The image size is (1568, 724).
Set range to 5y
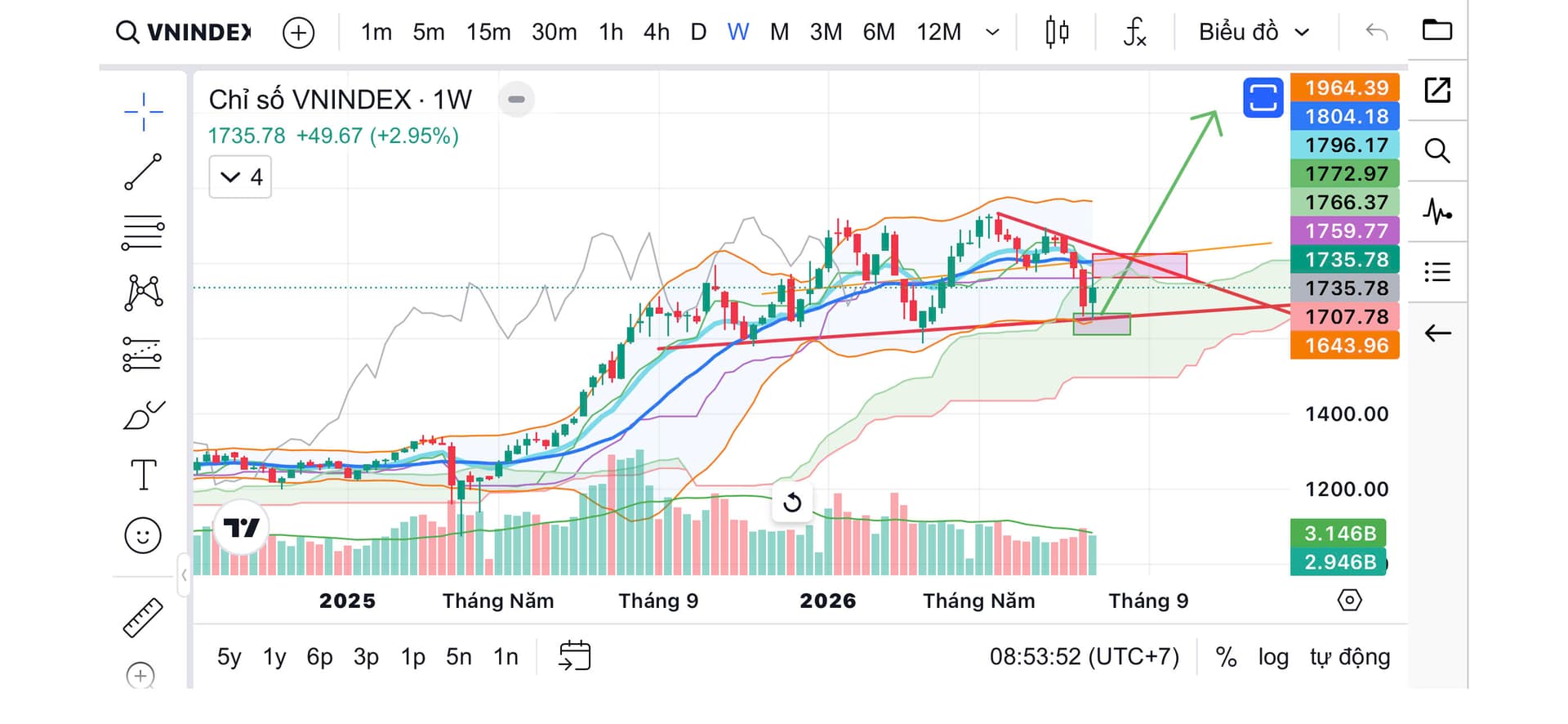click(229, 657)
